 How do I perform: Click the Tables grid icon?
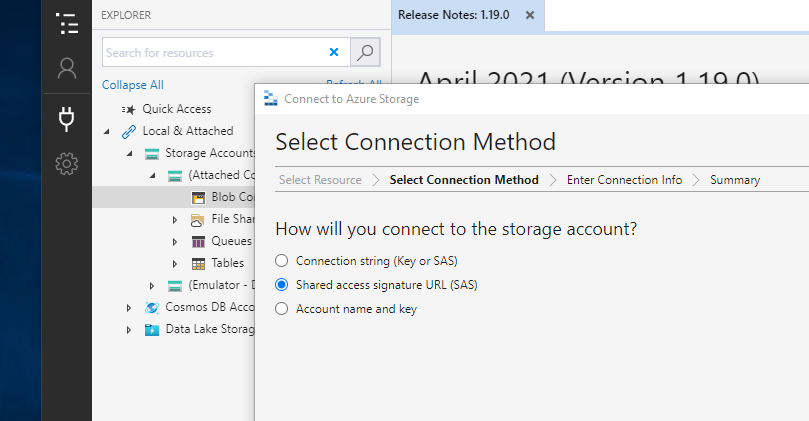[x=198, y=264]
